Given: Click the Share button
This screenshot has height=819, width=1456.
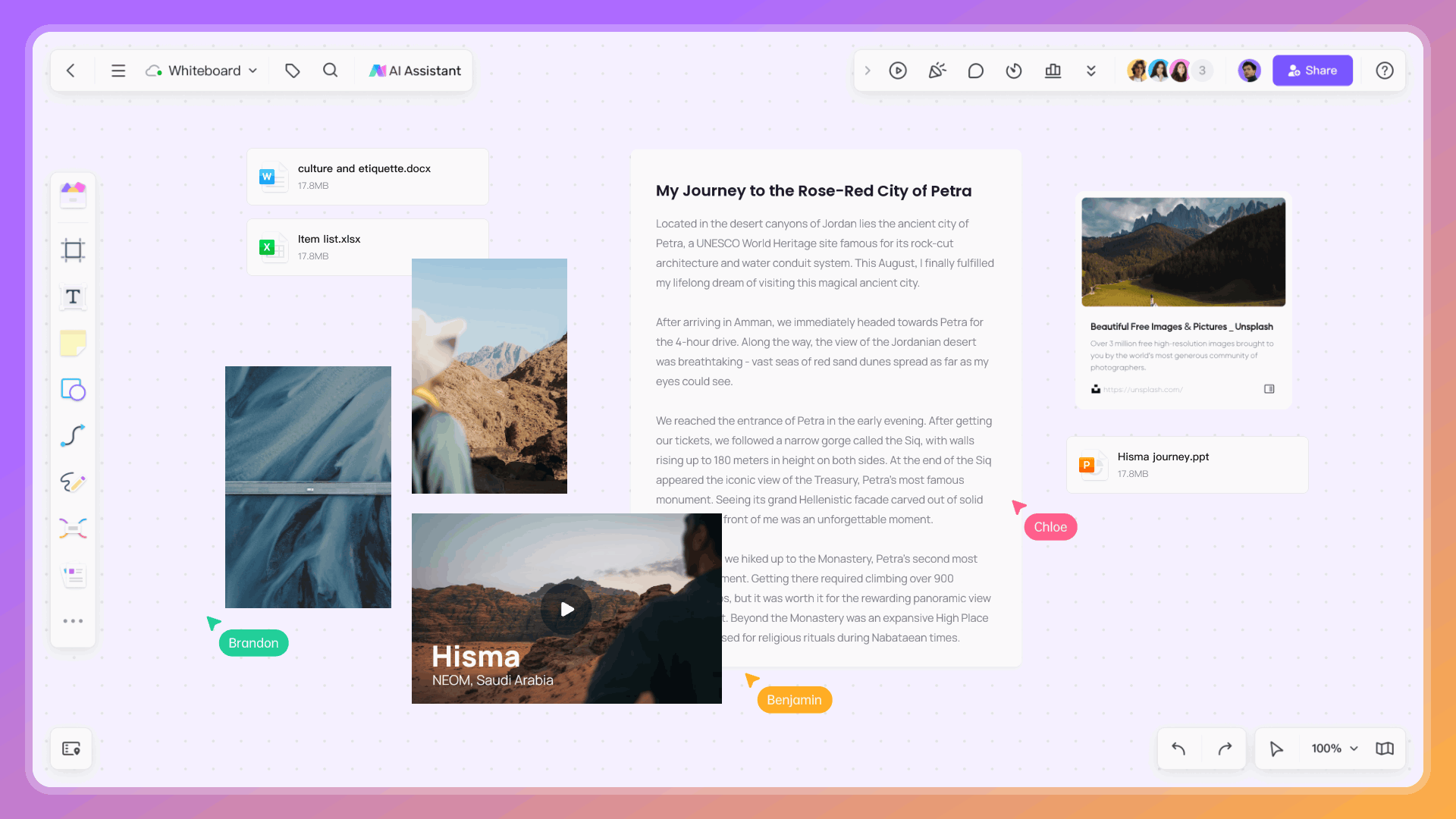Looking at the screenshot, I should tap(1313, 70).
